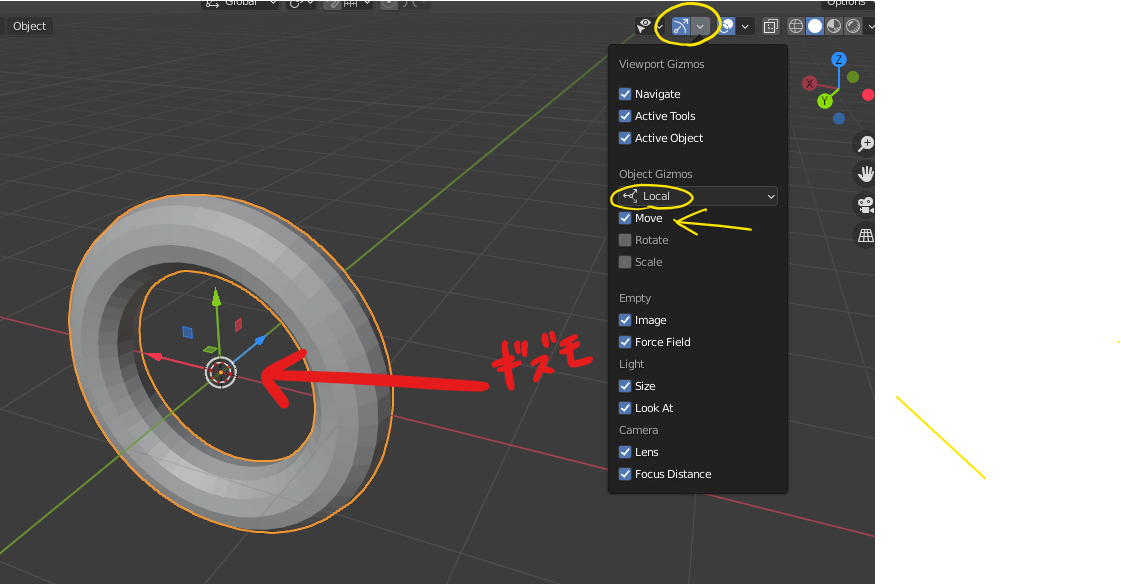Enable the Rotate object gizmo
The image size is (1121, 584).
625,240
